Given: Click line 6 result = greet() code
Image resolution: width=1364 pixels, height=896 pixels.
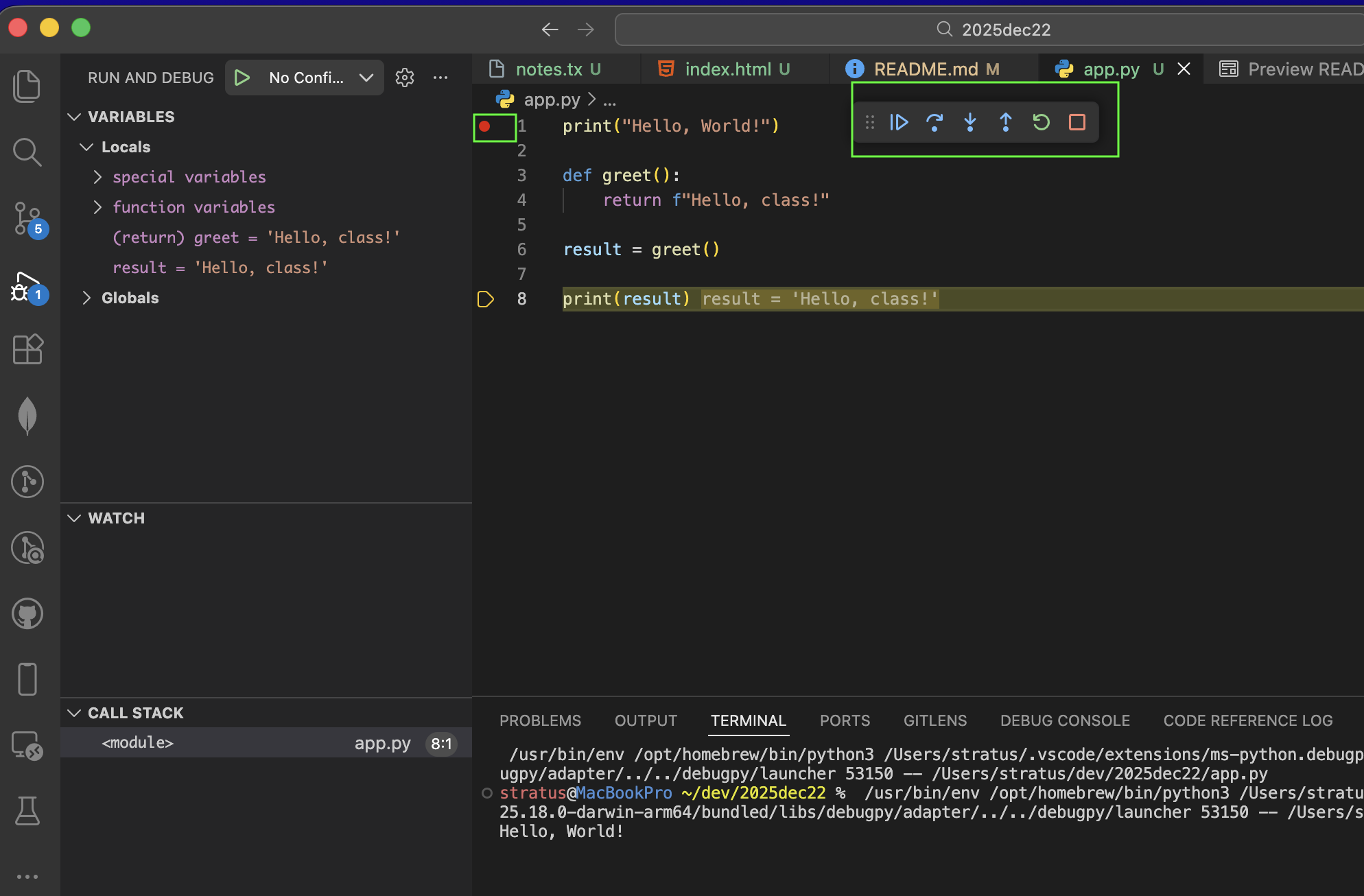Looking at the screenshot, I should [641, 250].
